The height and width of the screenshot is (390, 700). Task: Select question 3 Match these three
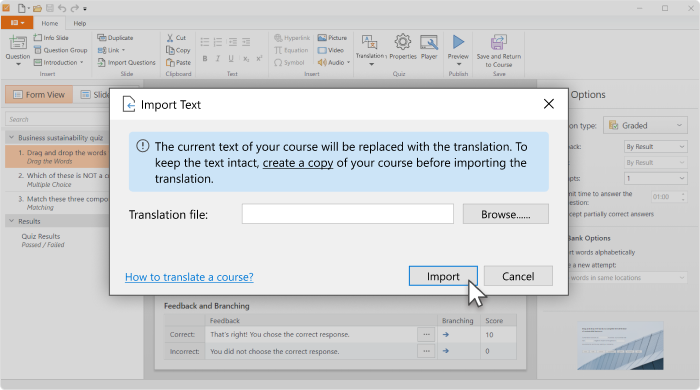(x=58, y=203)
